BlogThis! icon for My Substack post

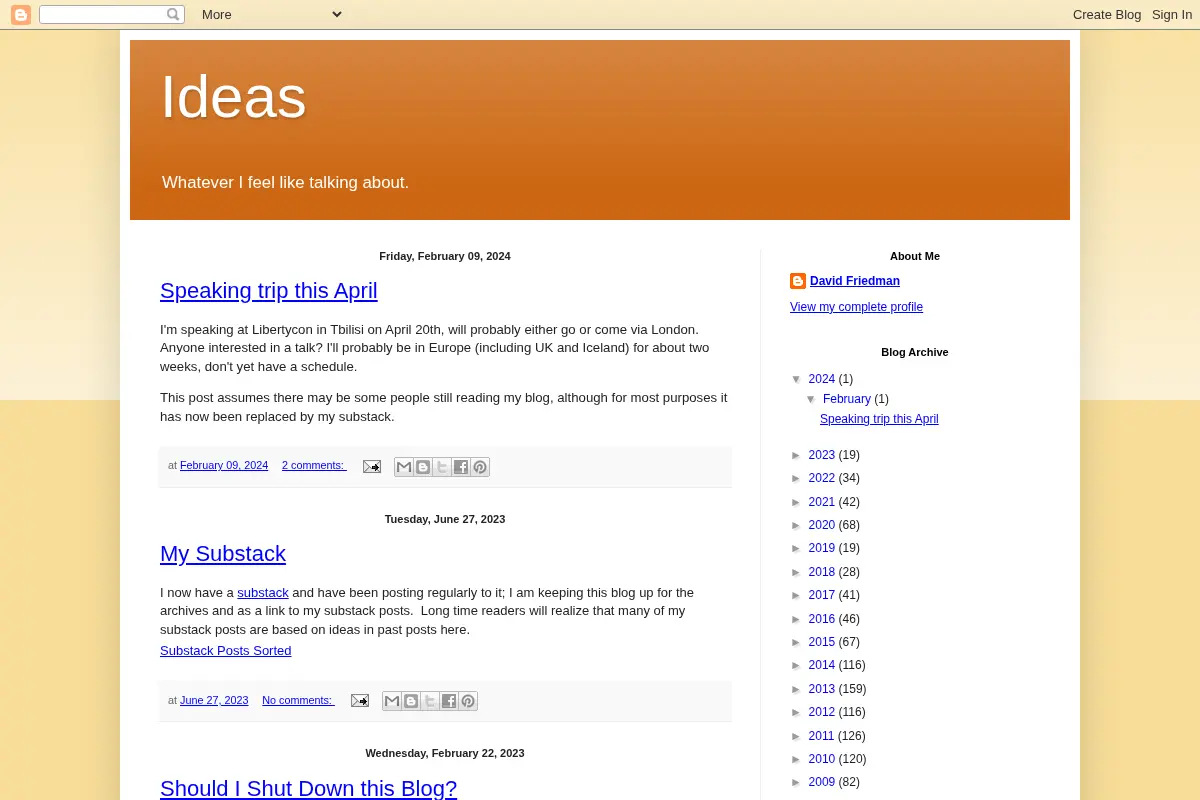[411, 701]
